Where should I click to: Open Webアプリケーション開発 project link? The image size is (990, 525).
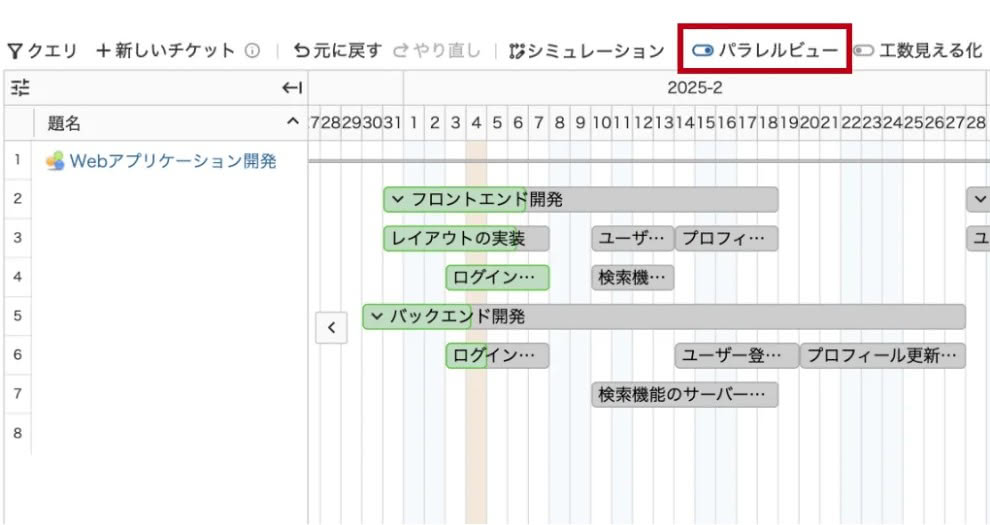coord(173,161)
